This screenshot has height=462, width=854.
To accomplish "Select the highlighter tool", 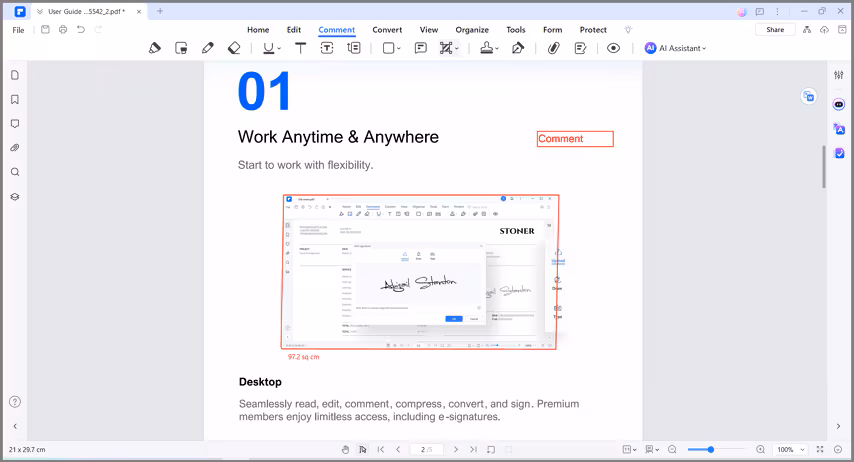I will click(x=155, y=48).
